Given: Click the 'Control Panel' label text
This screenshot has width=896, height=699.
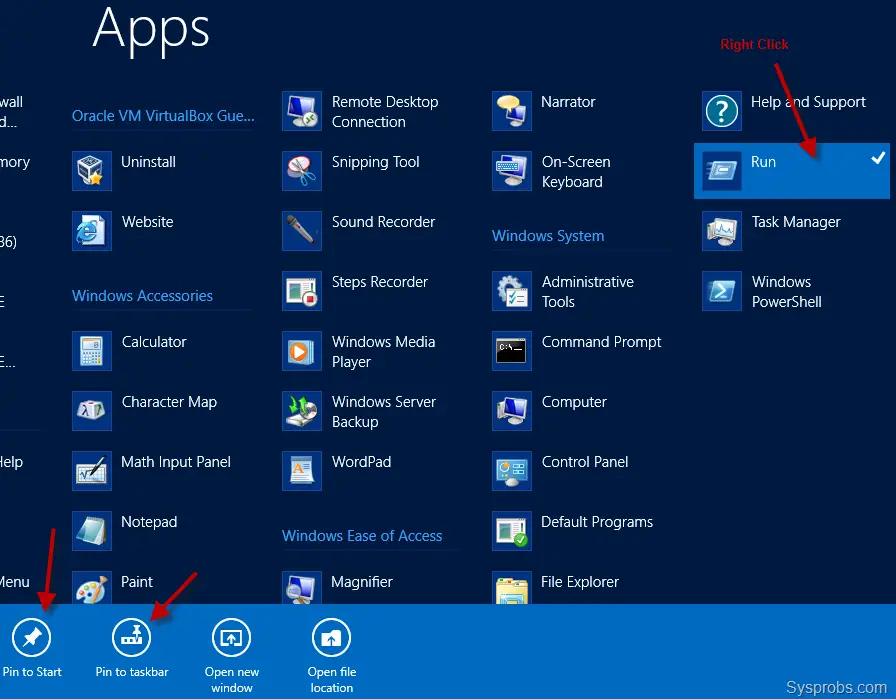Looking at the screenshot, I should point(585,462).
